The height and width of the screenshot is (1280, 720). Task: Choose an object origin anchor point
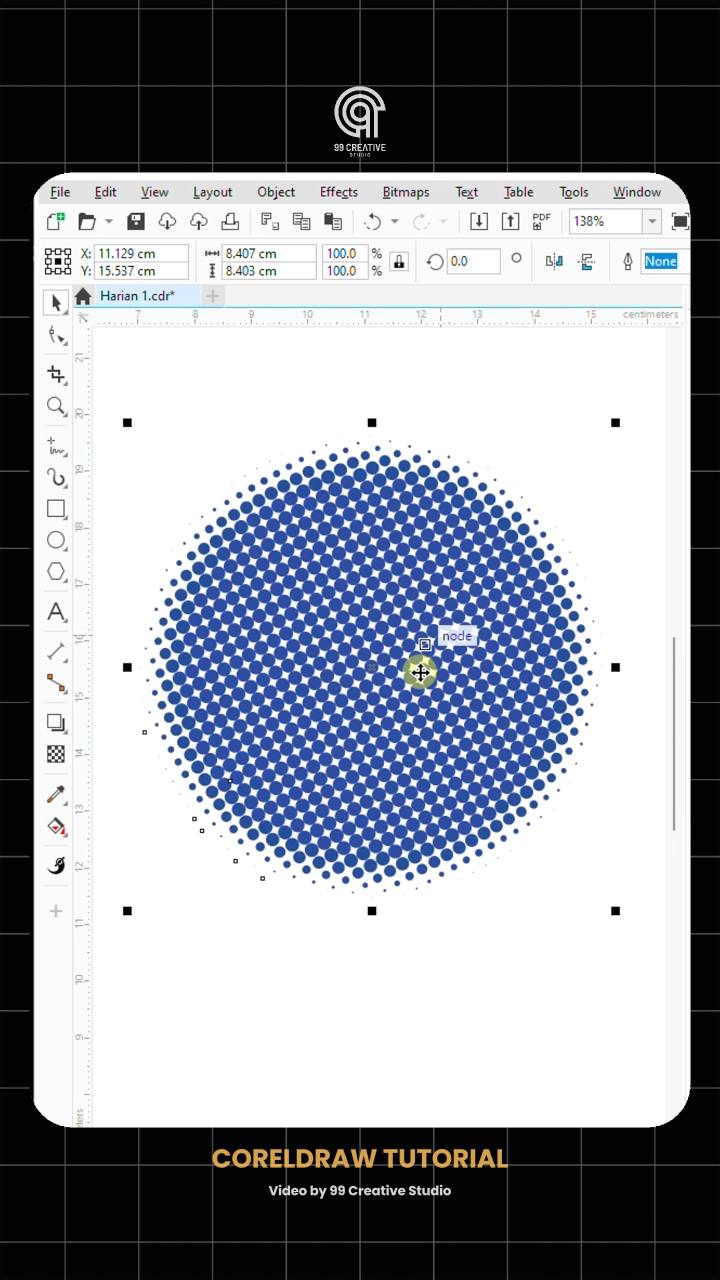[58, 262]
